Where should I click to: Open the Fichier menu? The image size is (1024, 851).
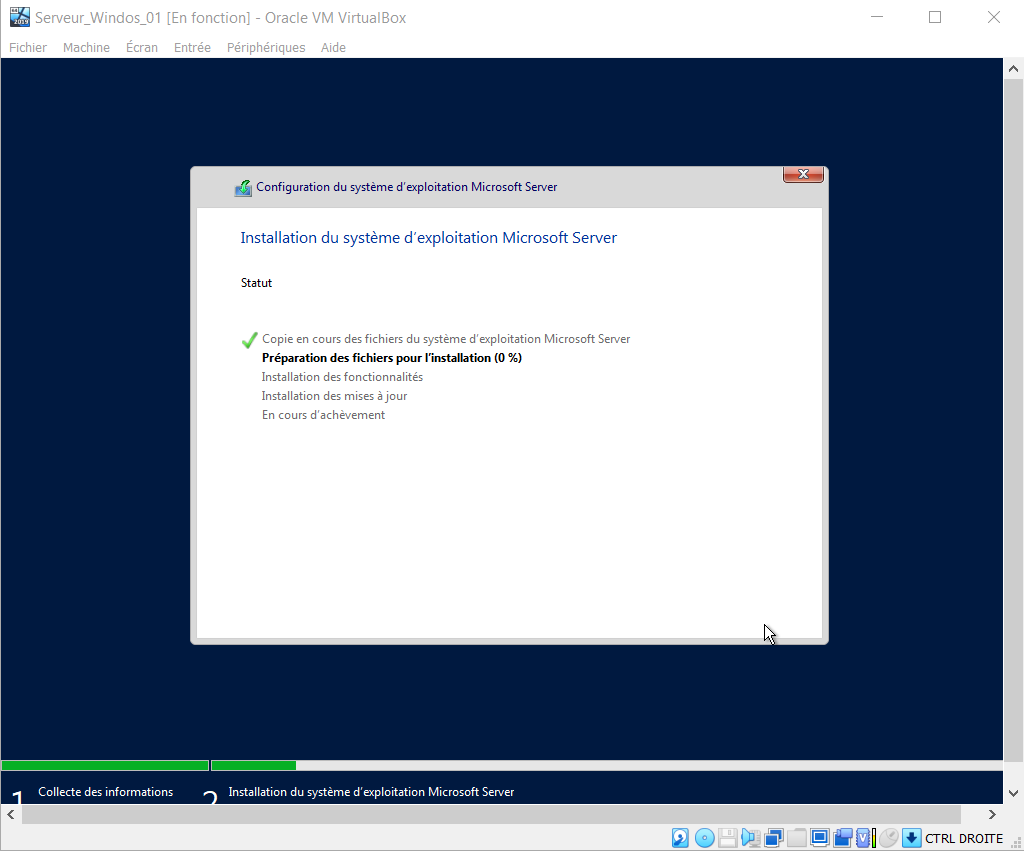[x=28, y=47]
